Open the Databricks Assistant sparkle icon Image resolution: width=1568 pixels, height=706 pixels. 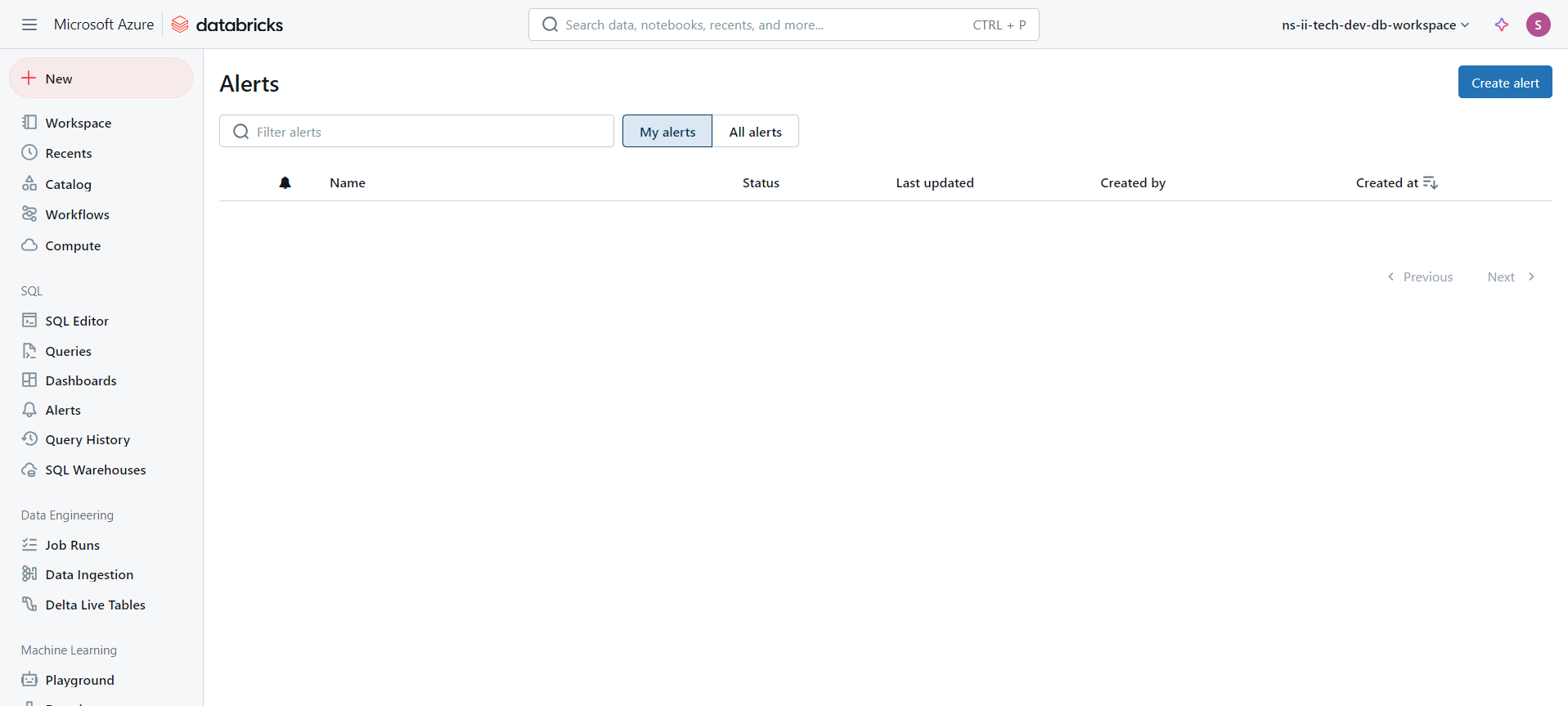click(x=1502, y=25)
